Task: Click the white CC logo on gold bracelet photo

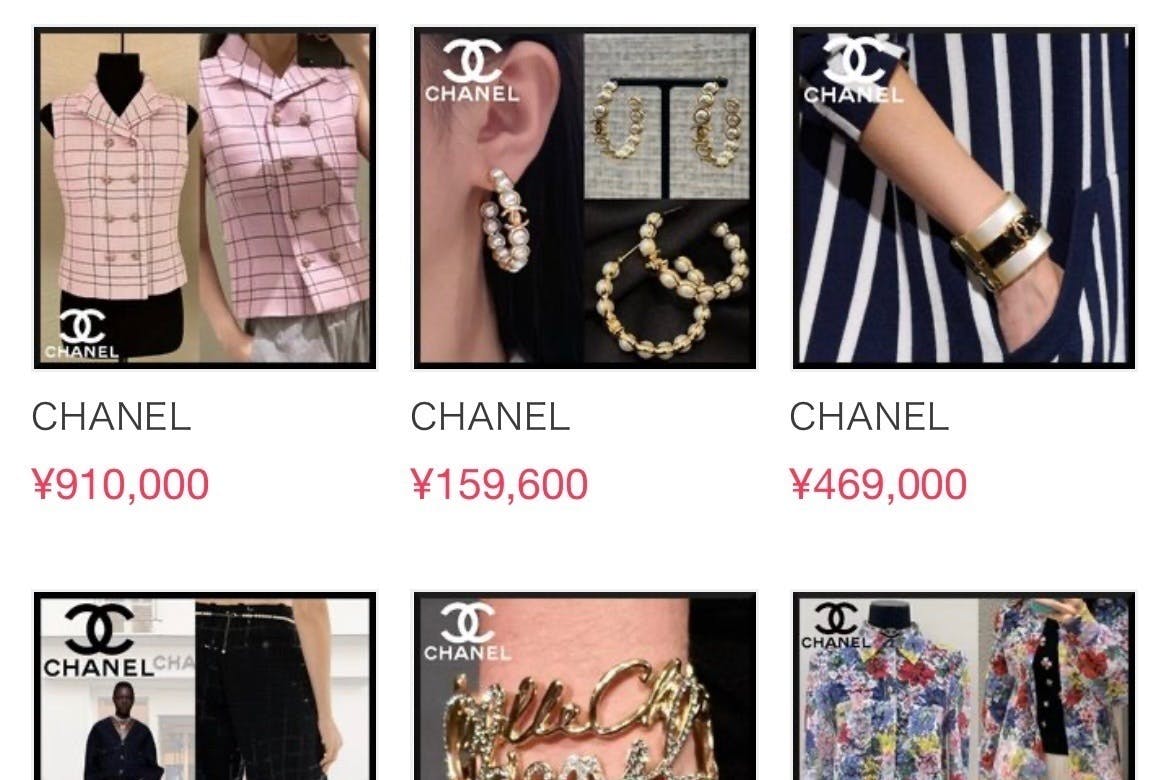Action: (x=467, y=631)
